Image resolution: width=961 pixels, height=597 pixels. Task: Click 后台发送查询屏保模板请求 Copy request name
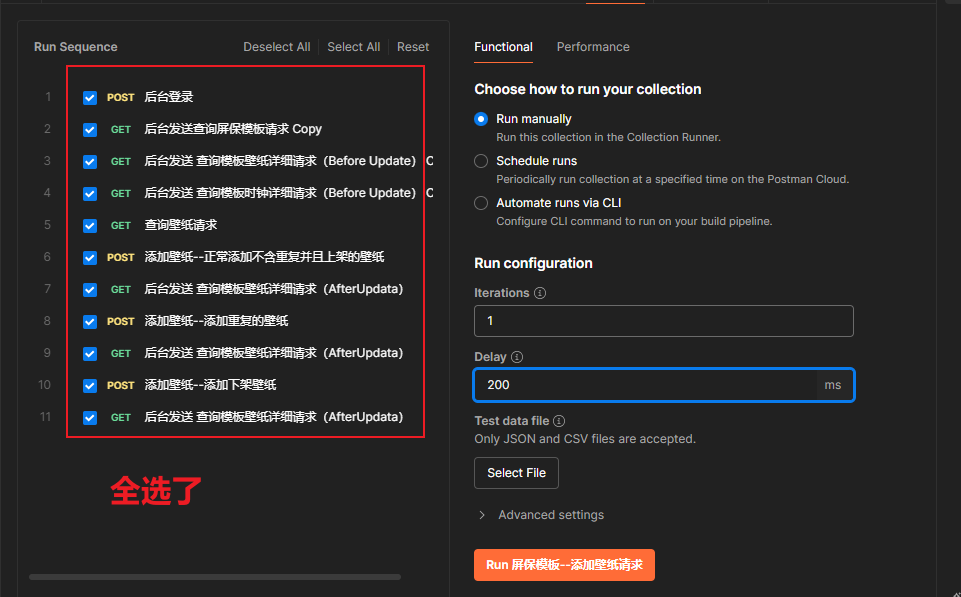tap(233, 129)
